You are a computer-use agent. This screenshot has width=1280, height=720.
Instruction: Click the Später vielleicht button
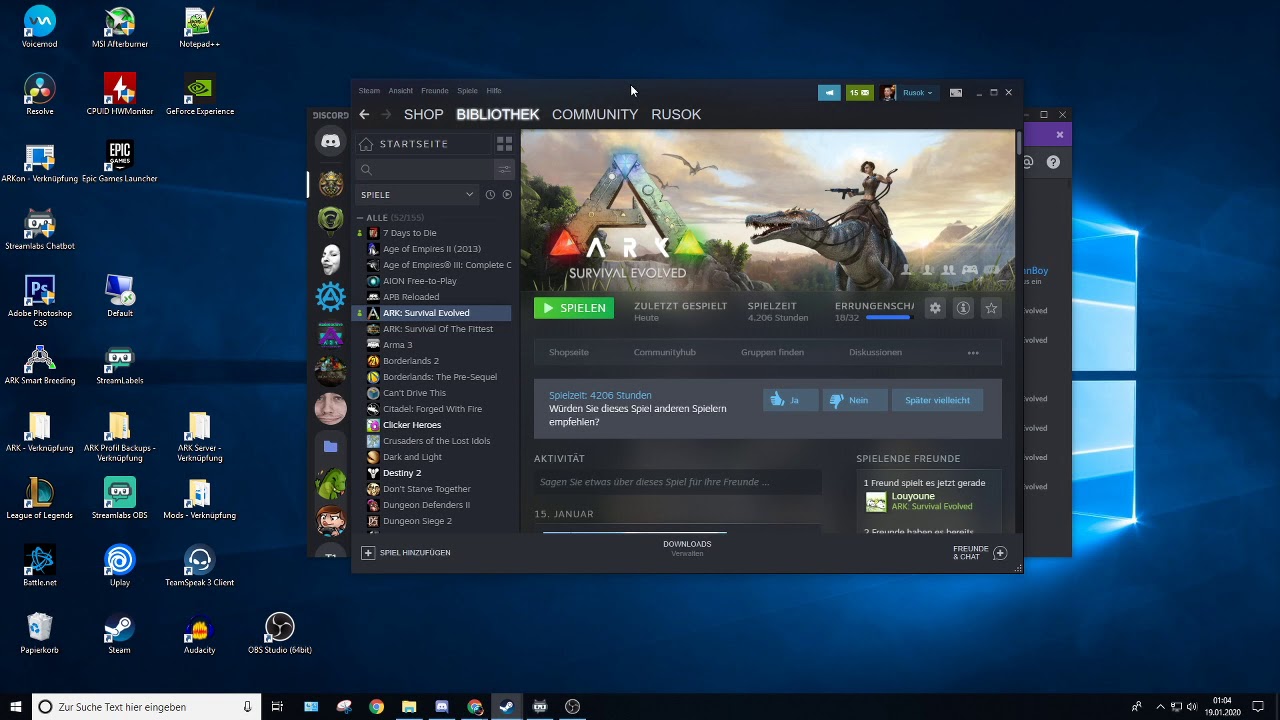click(x=937, y=400)
